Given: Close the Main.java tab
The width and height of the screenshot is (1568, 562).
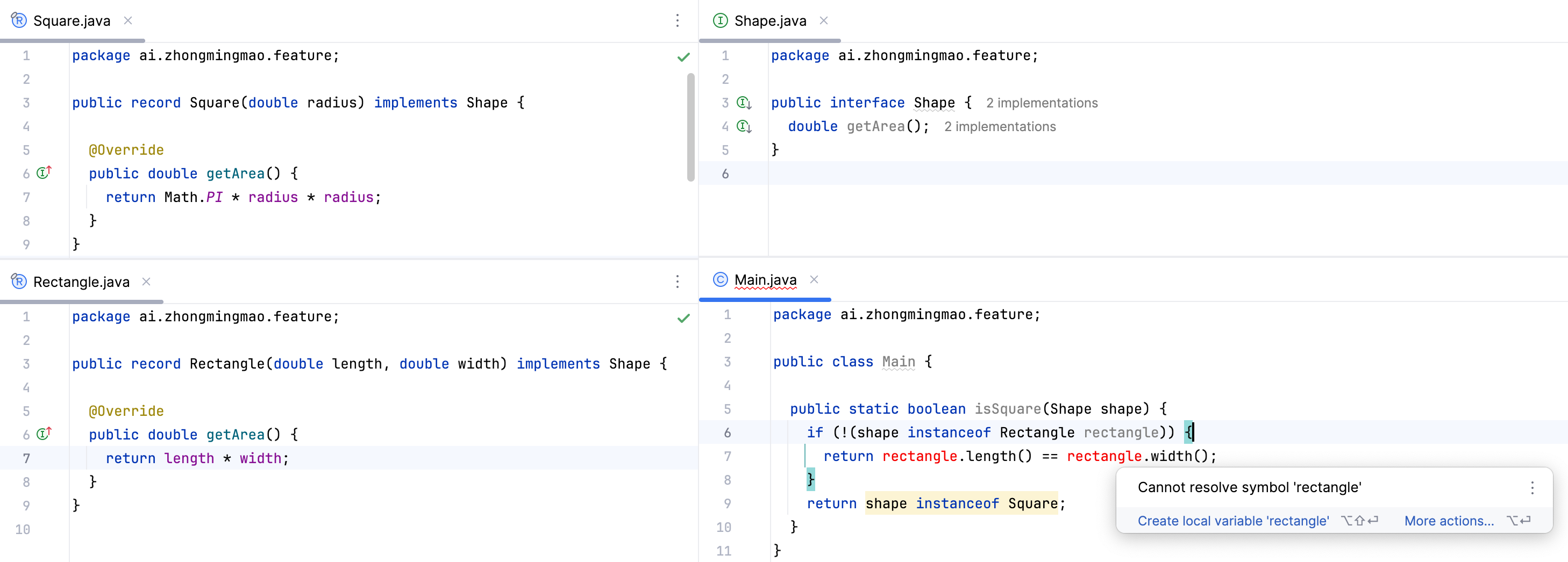Looking at the screenshot, I should click(x=814, y=279).
